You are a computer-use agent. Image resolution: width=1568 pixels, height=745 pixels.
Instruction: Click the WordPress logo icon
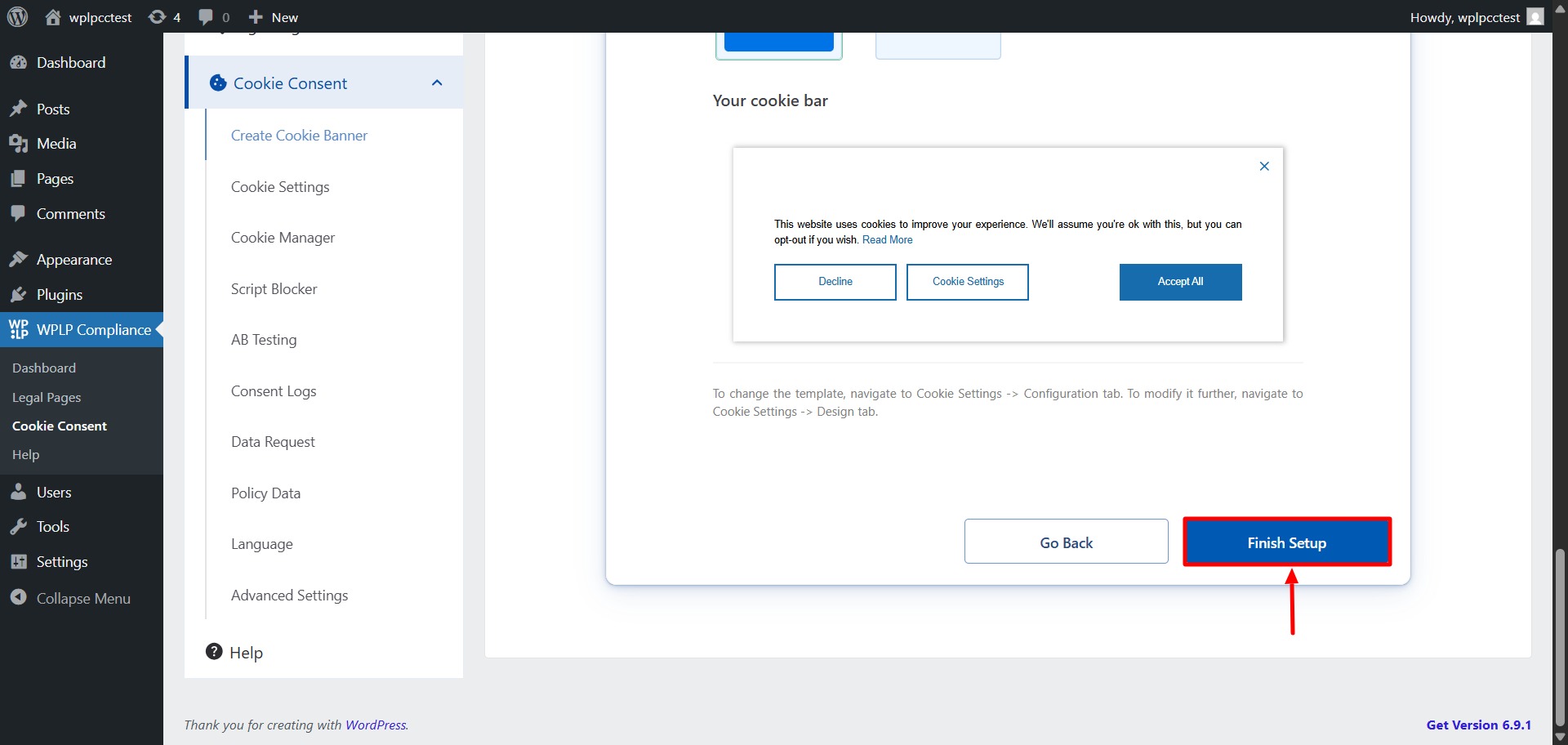17,16
